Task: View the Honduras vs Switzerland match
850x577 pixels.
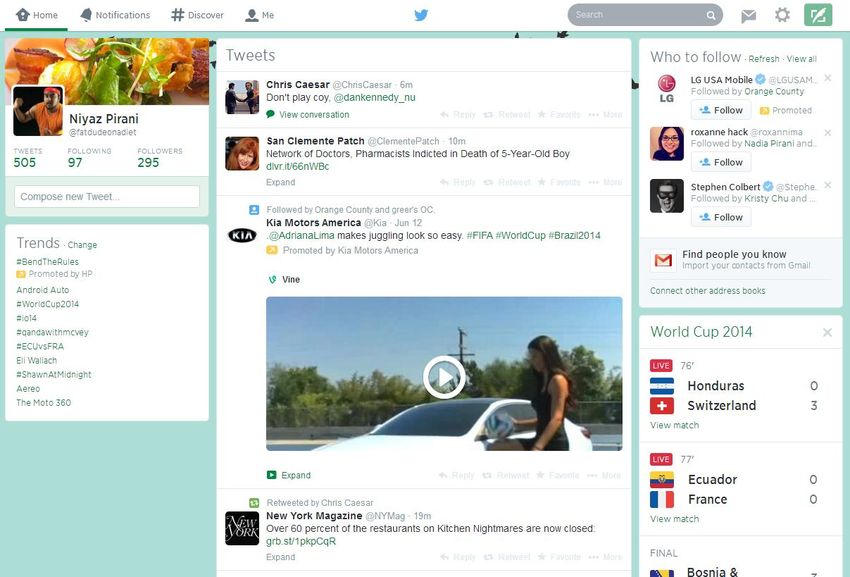Action: (674, 425)
